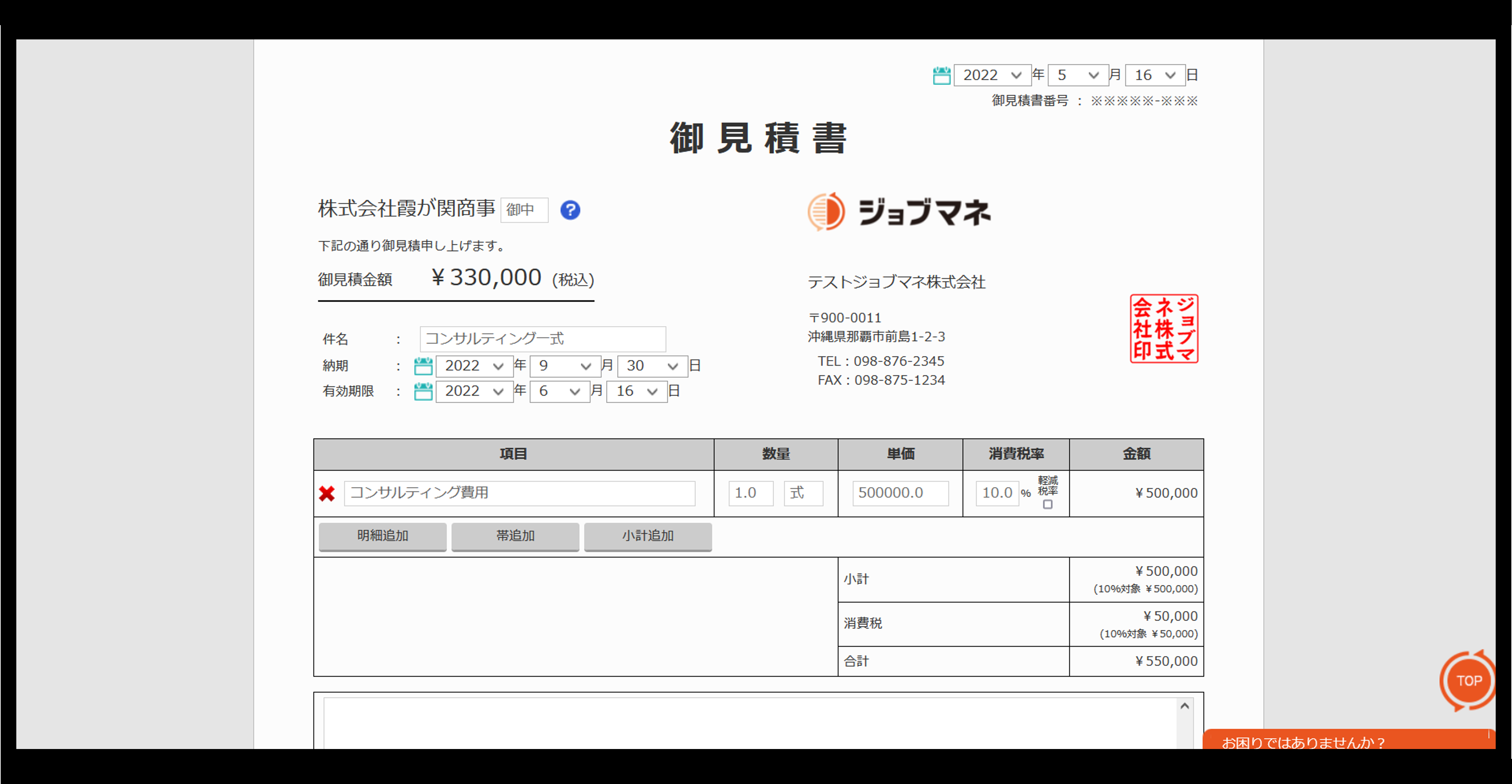Image resolution: width=1512 pixels, height=784 pixels.
Task: Click the 件名 subject input field
Action: 542,339
